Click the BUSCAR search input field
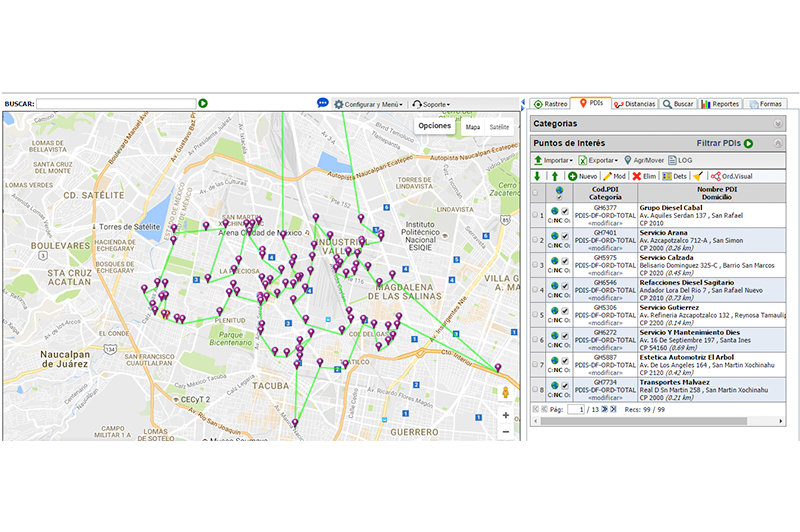 coord(116,104)
